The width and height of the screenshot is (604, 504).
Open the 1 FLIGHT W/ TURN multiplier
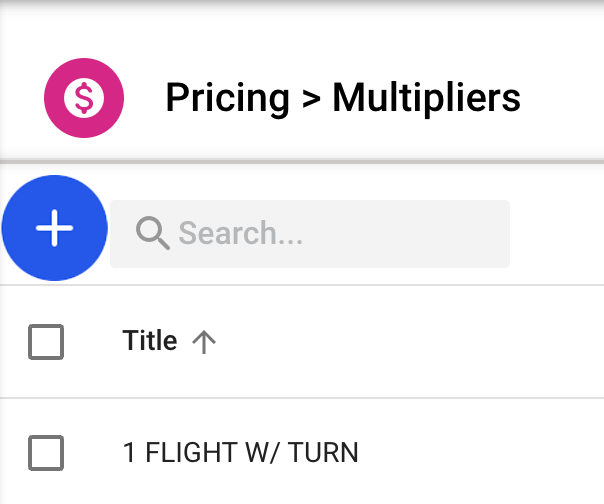240,453
